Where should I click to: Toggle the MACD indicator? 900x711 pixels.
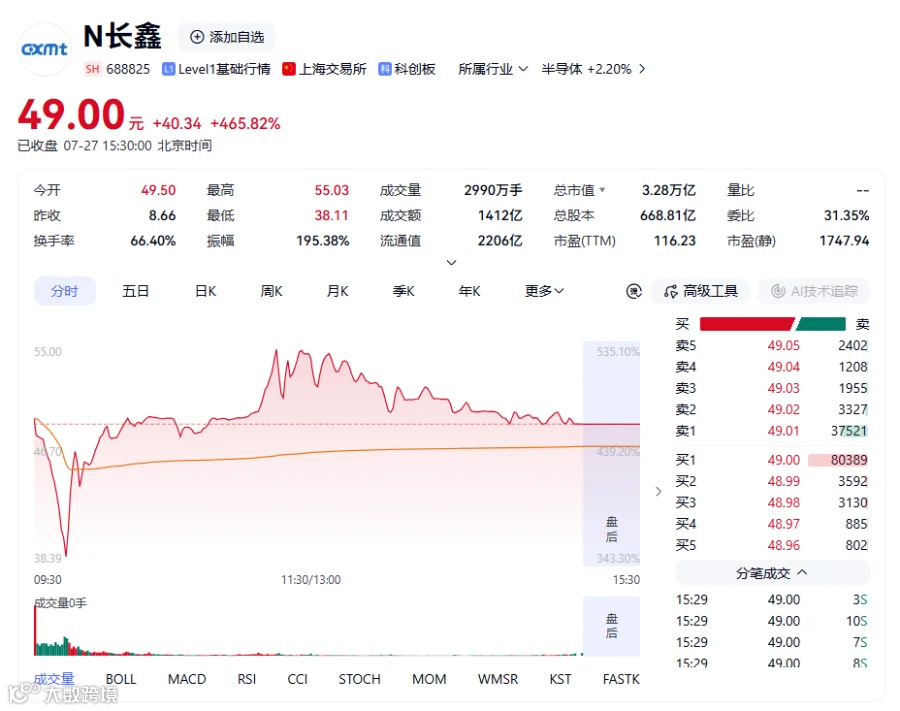(x=187, y=679)
